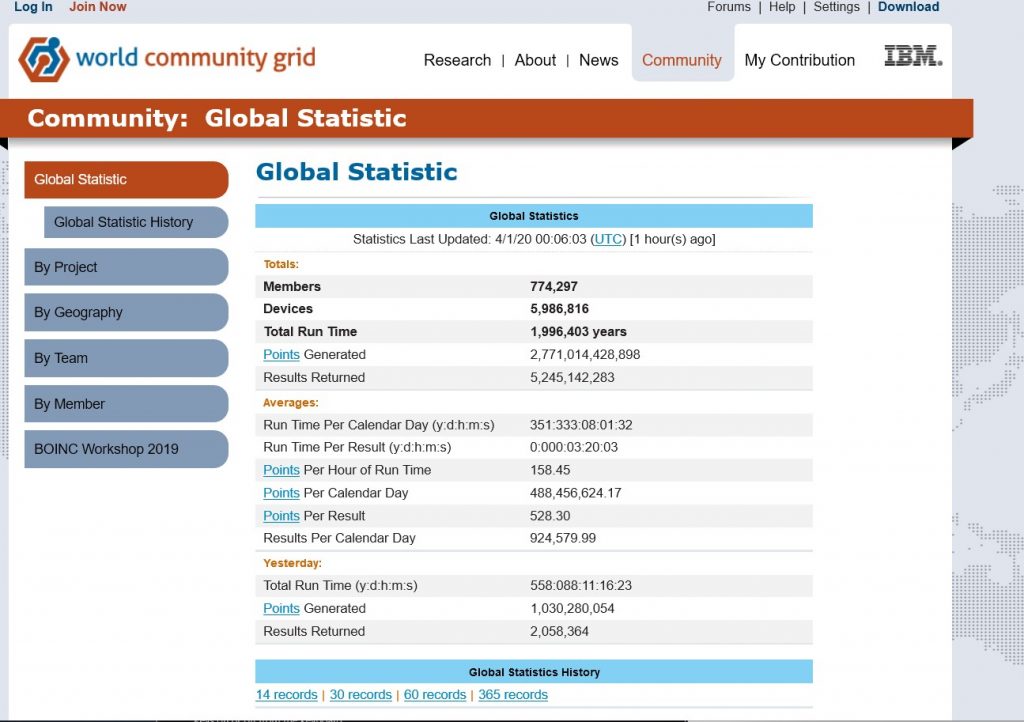Click Points link in Per Result row
Screen dimensions: 1024x722
281,516
